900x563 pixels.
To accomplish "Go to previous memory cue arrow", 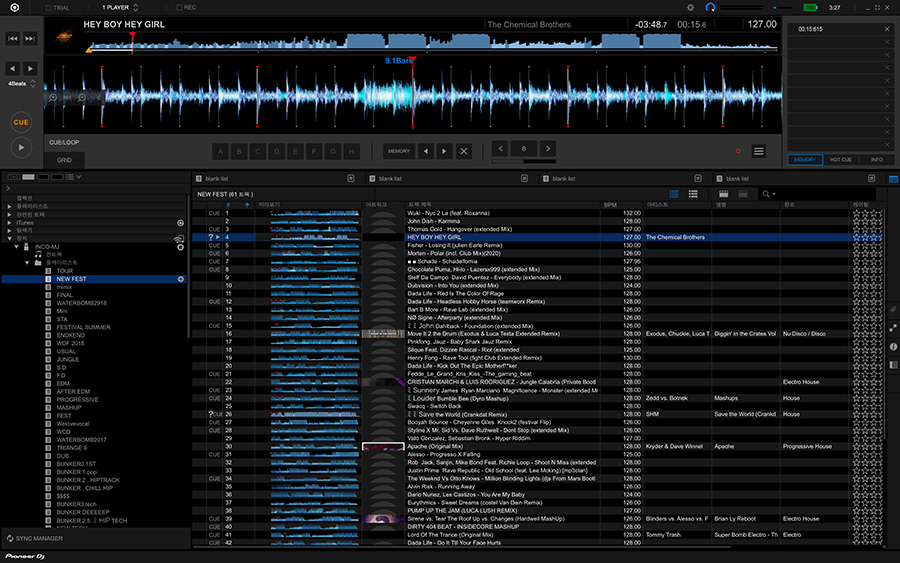I will [425, 152].
